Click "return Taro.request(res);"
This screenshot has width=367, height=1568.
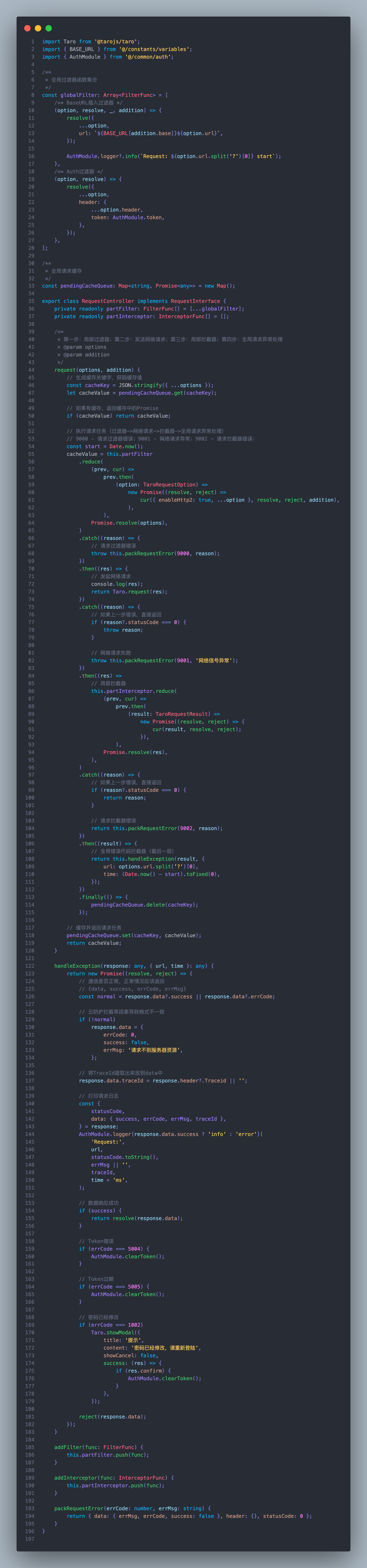[130, 592]
